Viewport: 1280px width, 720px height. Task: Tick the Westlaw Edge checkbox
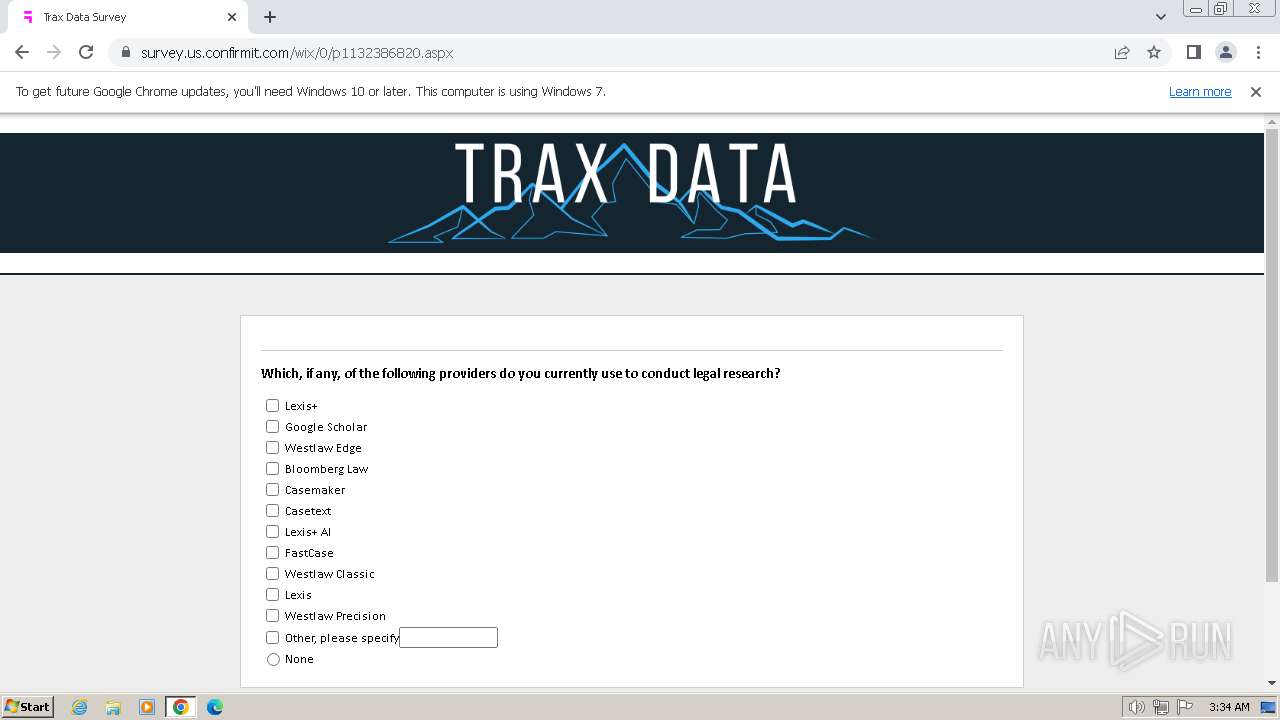[272, 447]
